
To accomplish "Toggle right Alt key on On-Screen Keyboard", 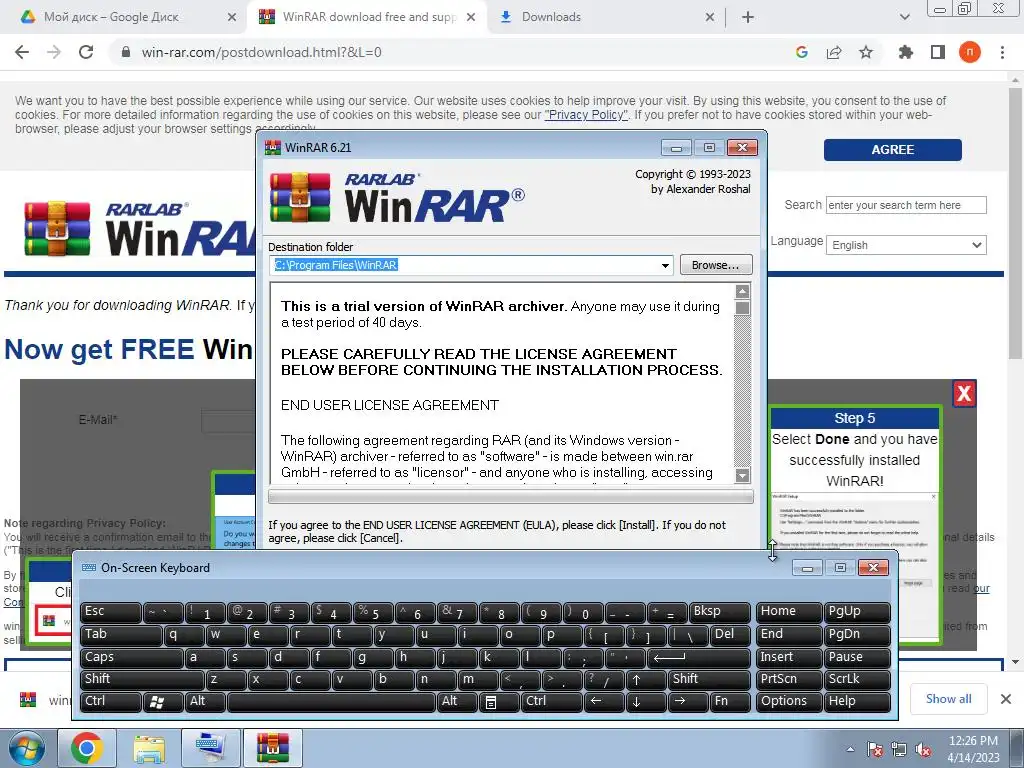I will pyautogui.click(x=458, y=701).
